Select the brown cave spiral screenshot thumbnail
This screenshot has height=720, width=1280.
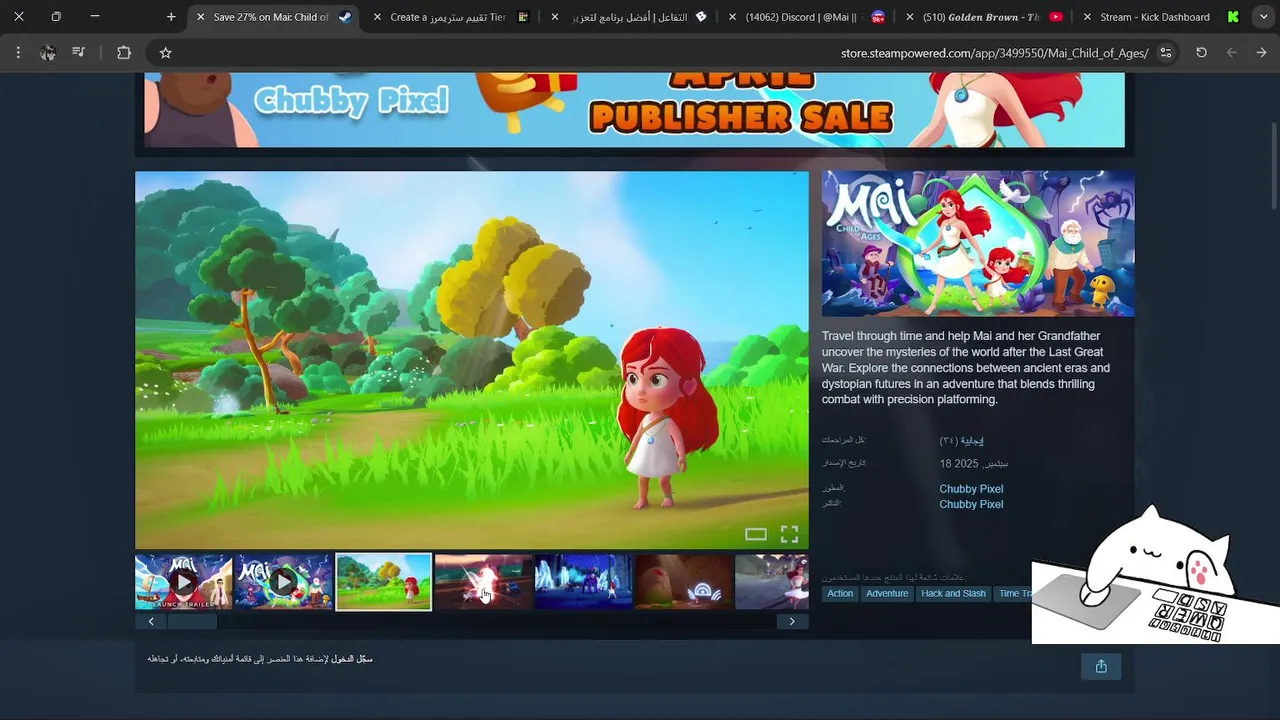pyautogui.click(x=683, y=581)
